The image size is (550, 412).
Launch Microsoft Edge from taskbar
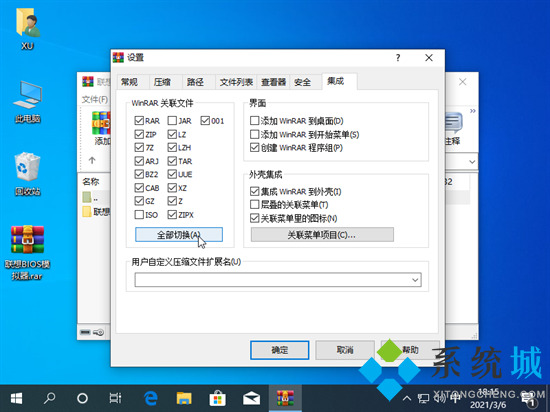click(x=151, y=398)
